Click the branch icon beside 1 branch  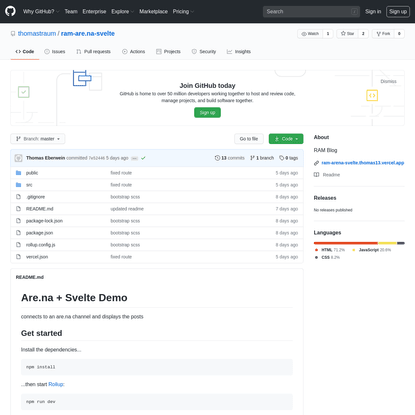click(x=252, y=158)
